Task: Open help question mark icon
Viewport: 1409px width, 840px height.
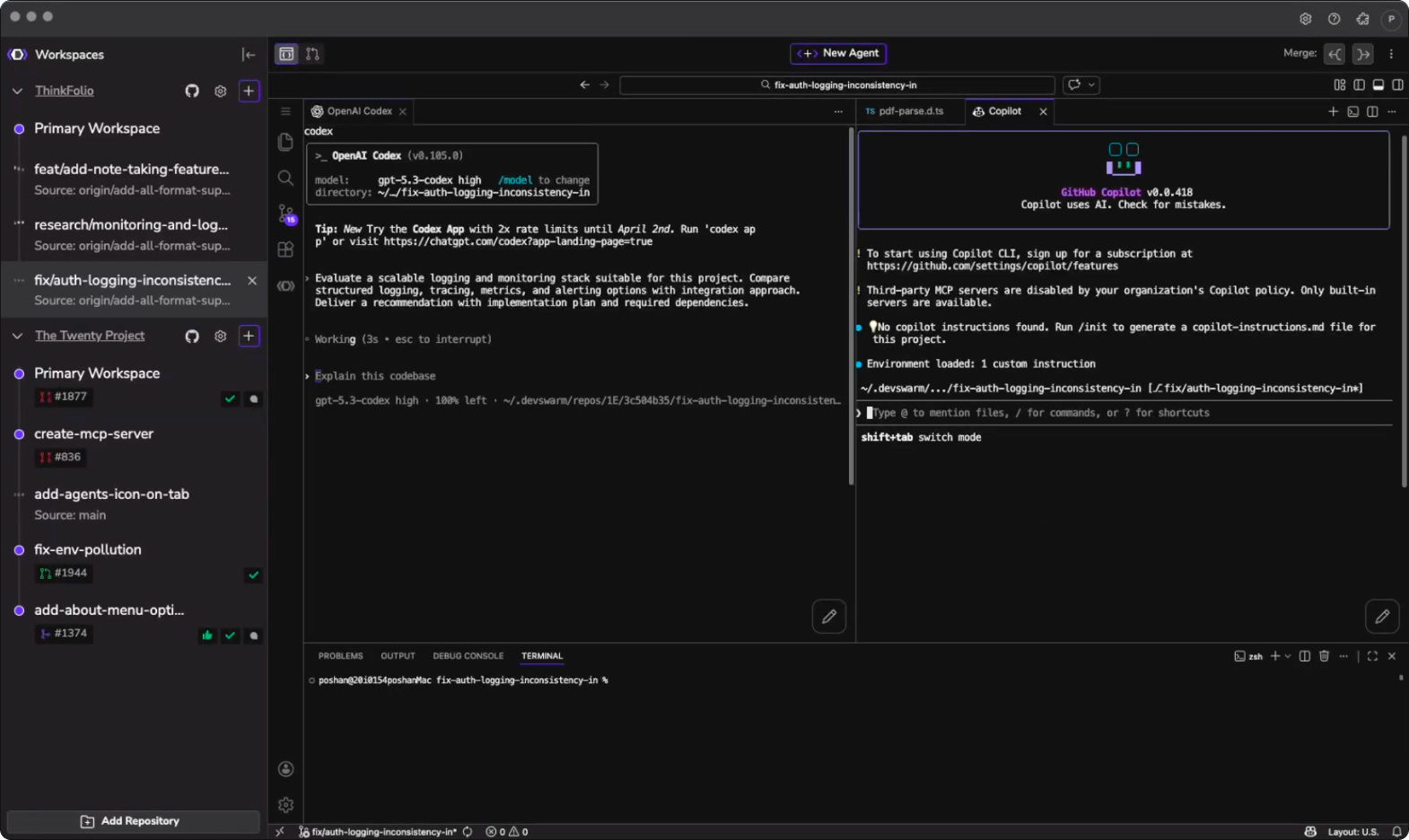Action: [1335, 19]
